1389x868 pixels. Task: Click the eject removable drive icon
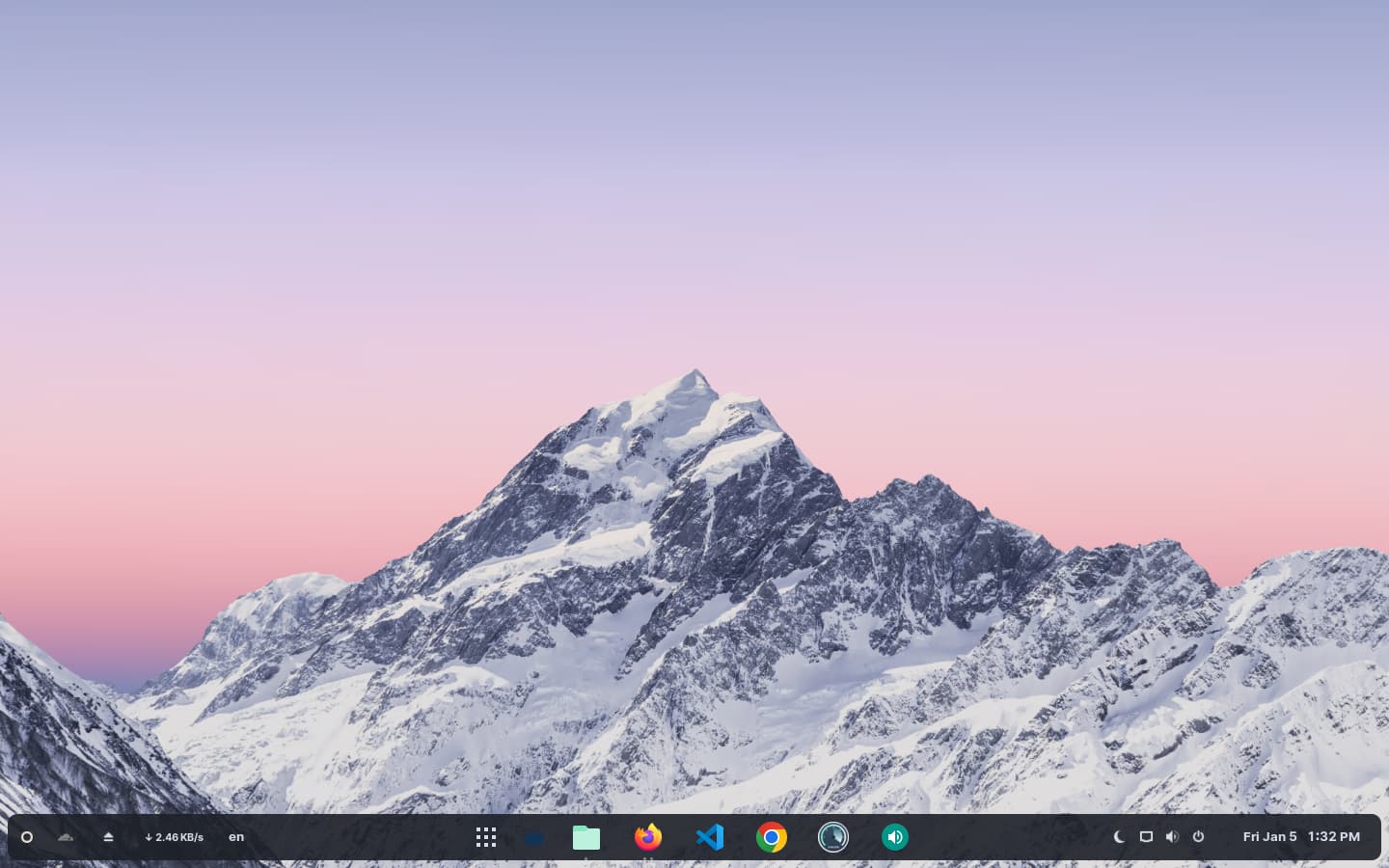[108, 837]
